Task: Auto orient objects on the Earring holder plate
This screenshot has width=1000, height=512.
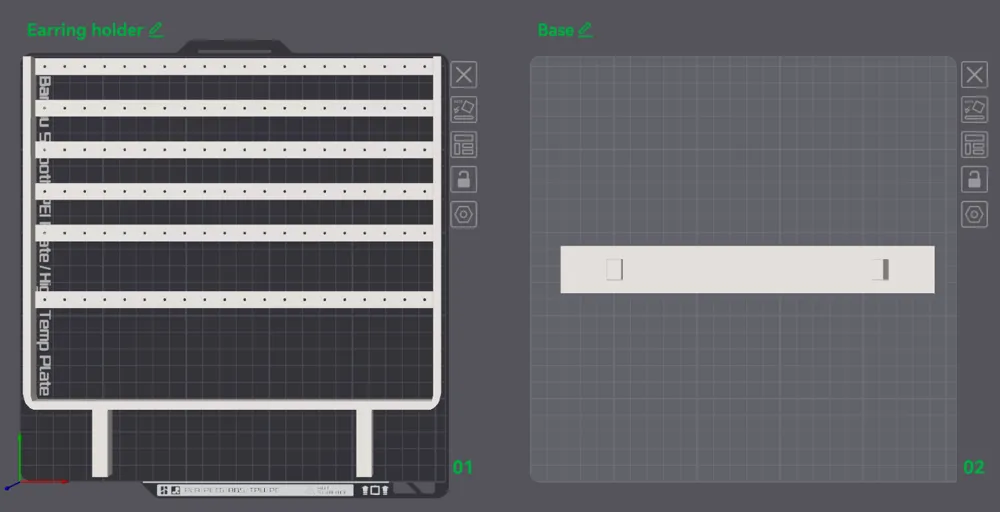Action: coord(464,110)
